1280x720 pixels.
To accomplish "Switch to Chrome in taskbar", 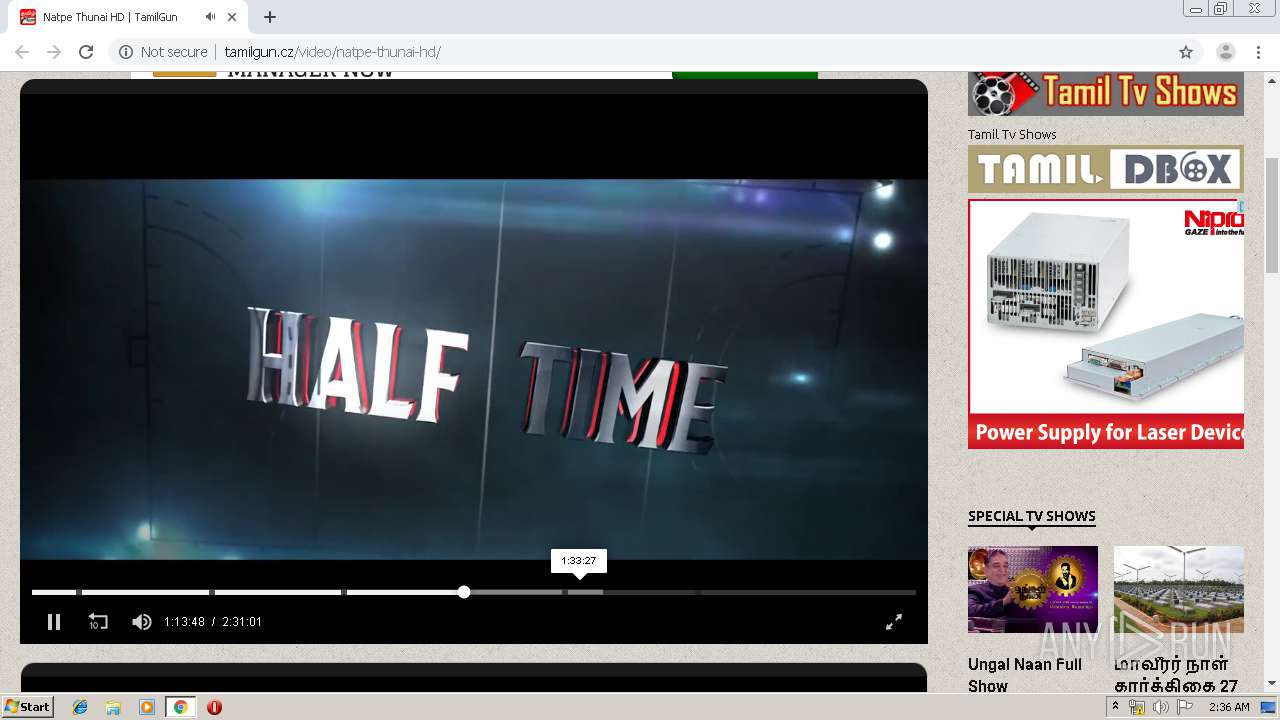I will (x=180, y=707).
